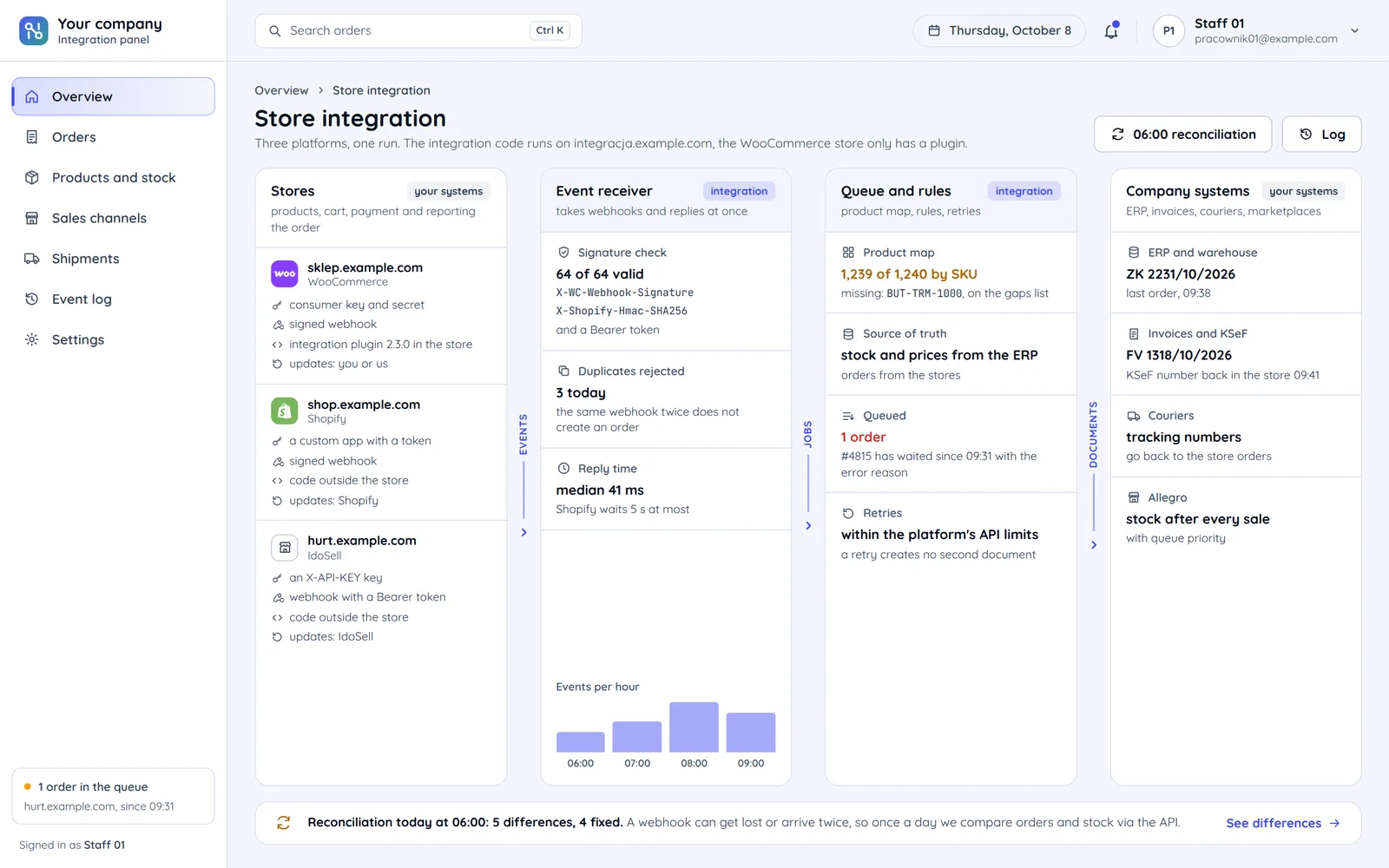Run the 06:00 reconciliation button
This screenshot has width=1389, height=868.
pyautogui.click(x=1182, y=135)
